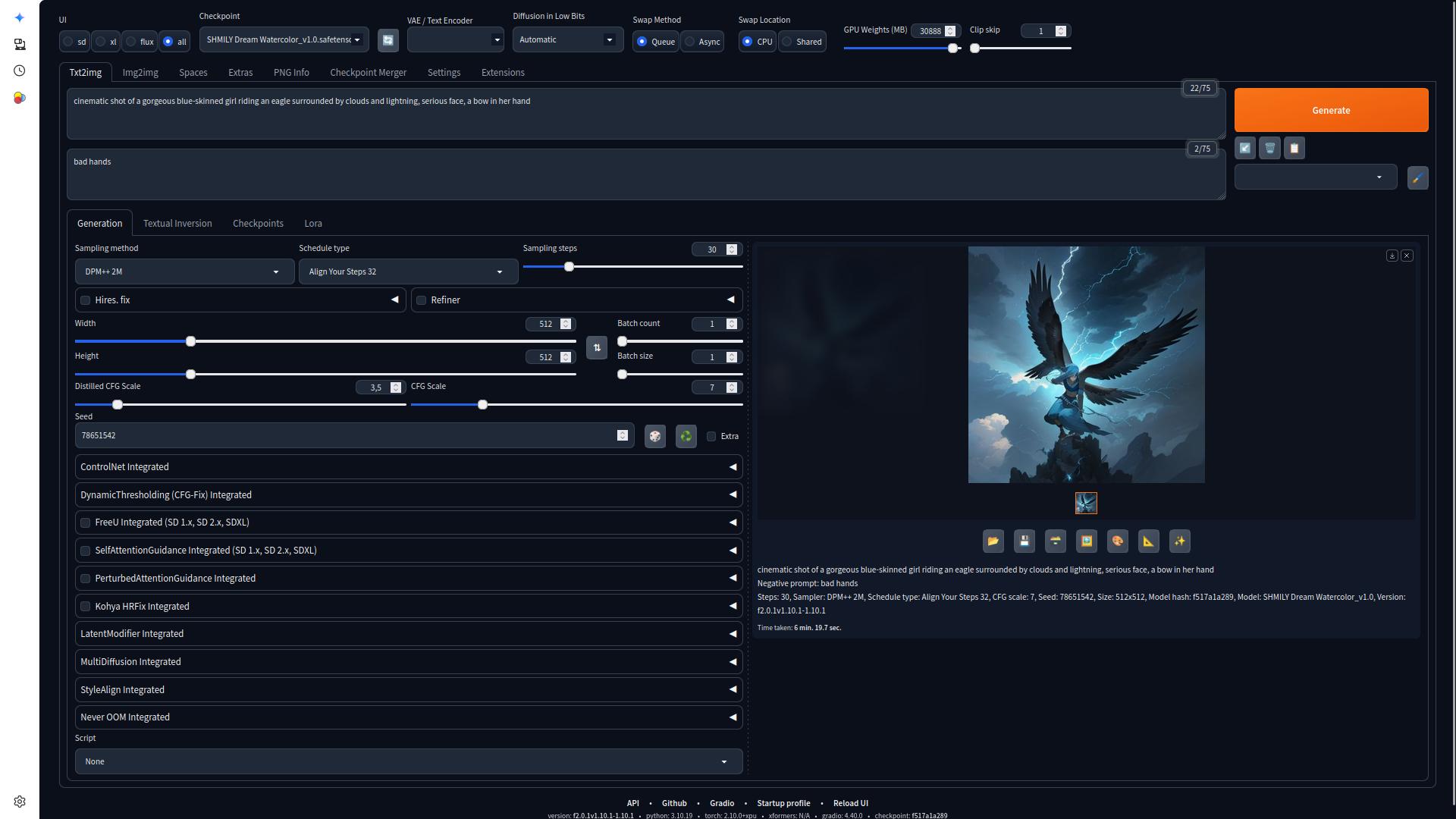Switch to the Img2img tab
The image size is (1456, 819).
(140, 73)
